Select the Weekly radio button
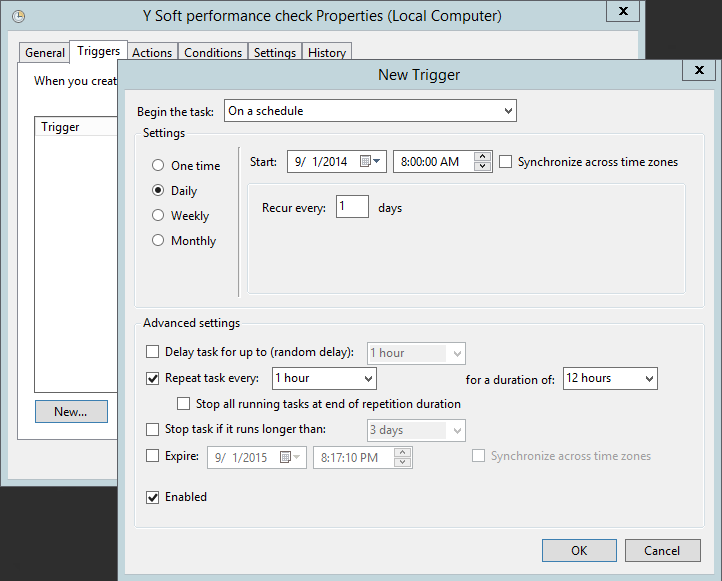The height and width of the screenshot is (581, 722). pyautogui.click(x=158, y=216)
